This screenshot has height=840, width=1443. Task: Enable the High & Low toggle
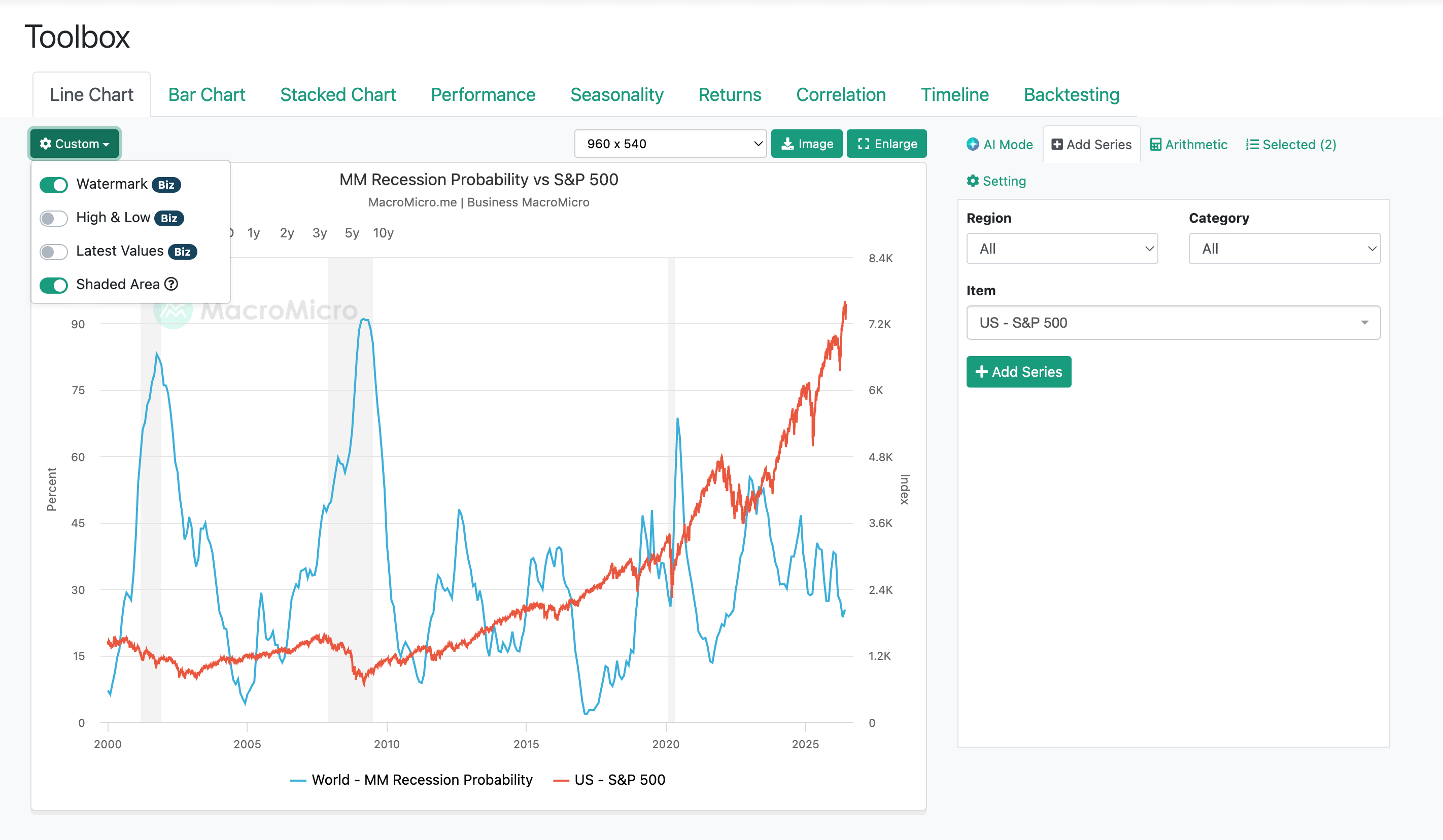(x=54, y=218)
